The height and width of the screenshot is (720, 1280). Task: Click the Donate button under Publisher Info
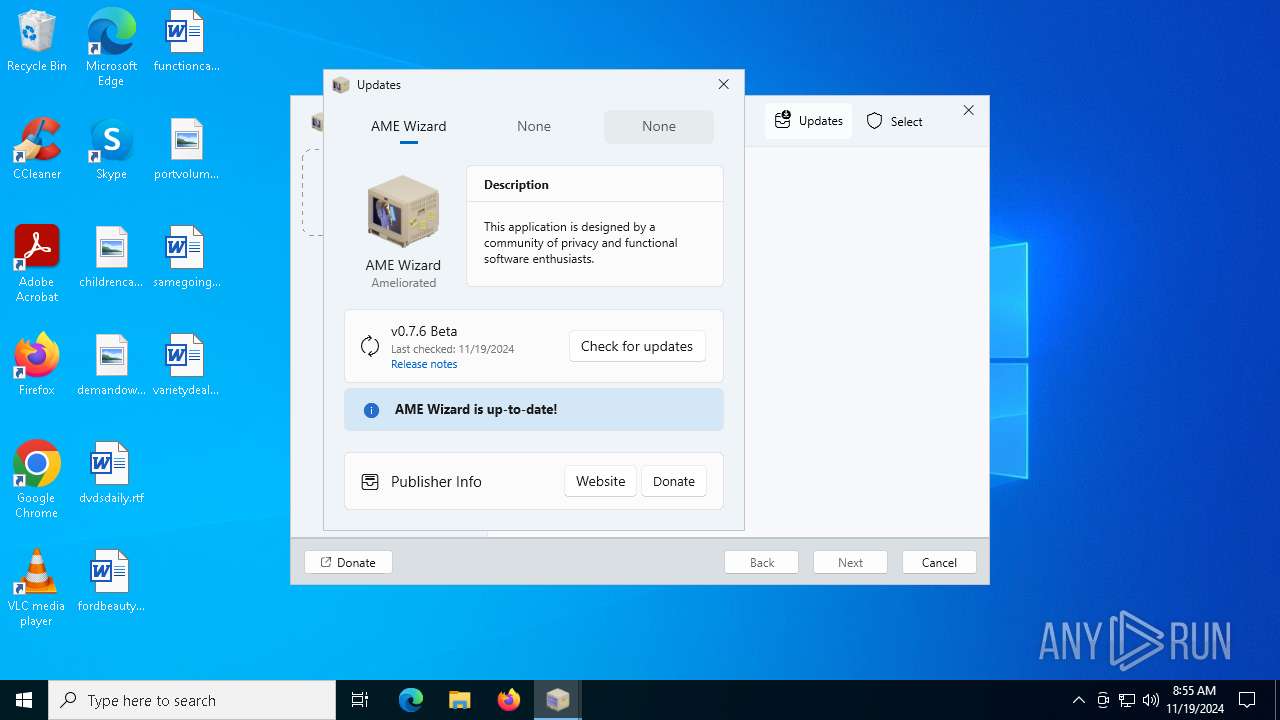click(674, 481)
